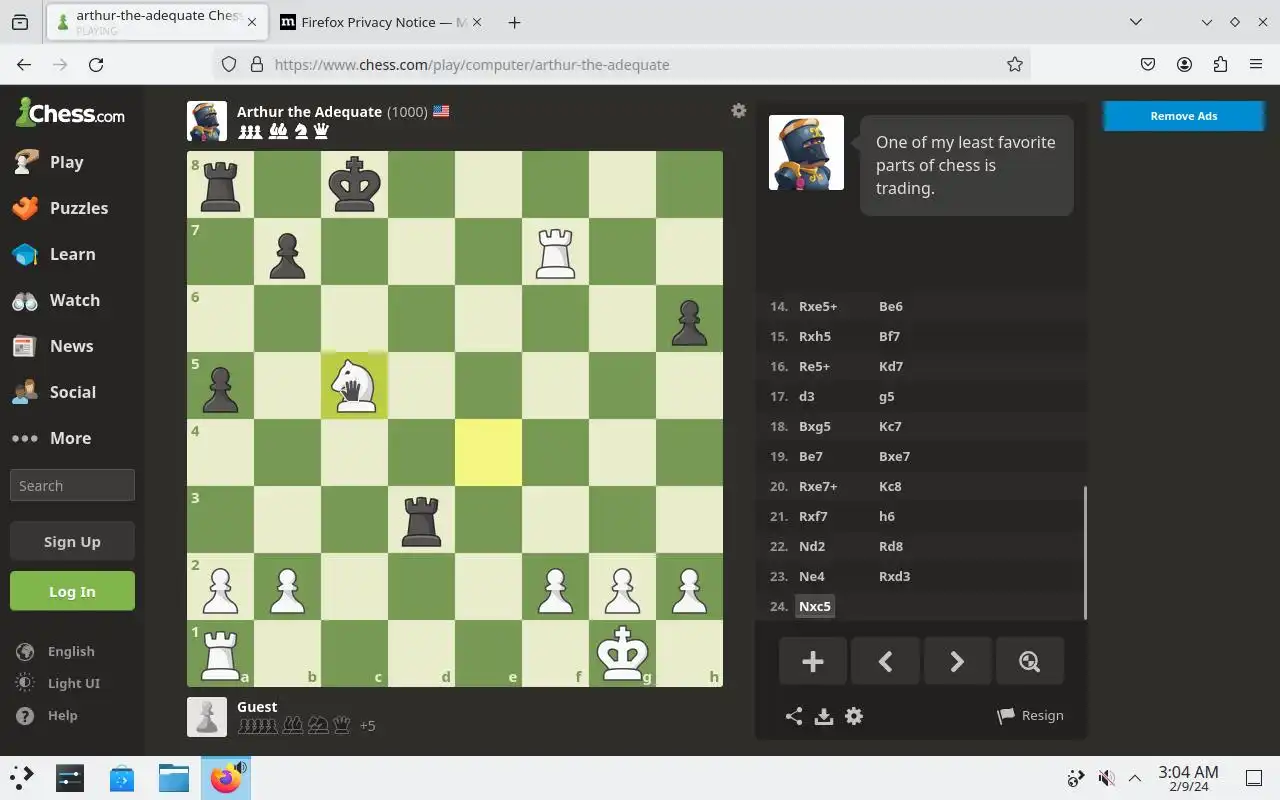Click move 22 Nd2 in move list
The width and height of the screenshot is (1280, 800).
812,546
